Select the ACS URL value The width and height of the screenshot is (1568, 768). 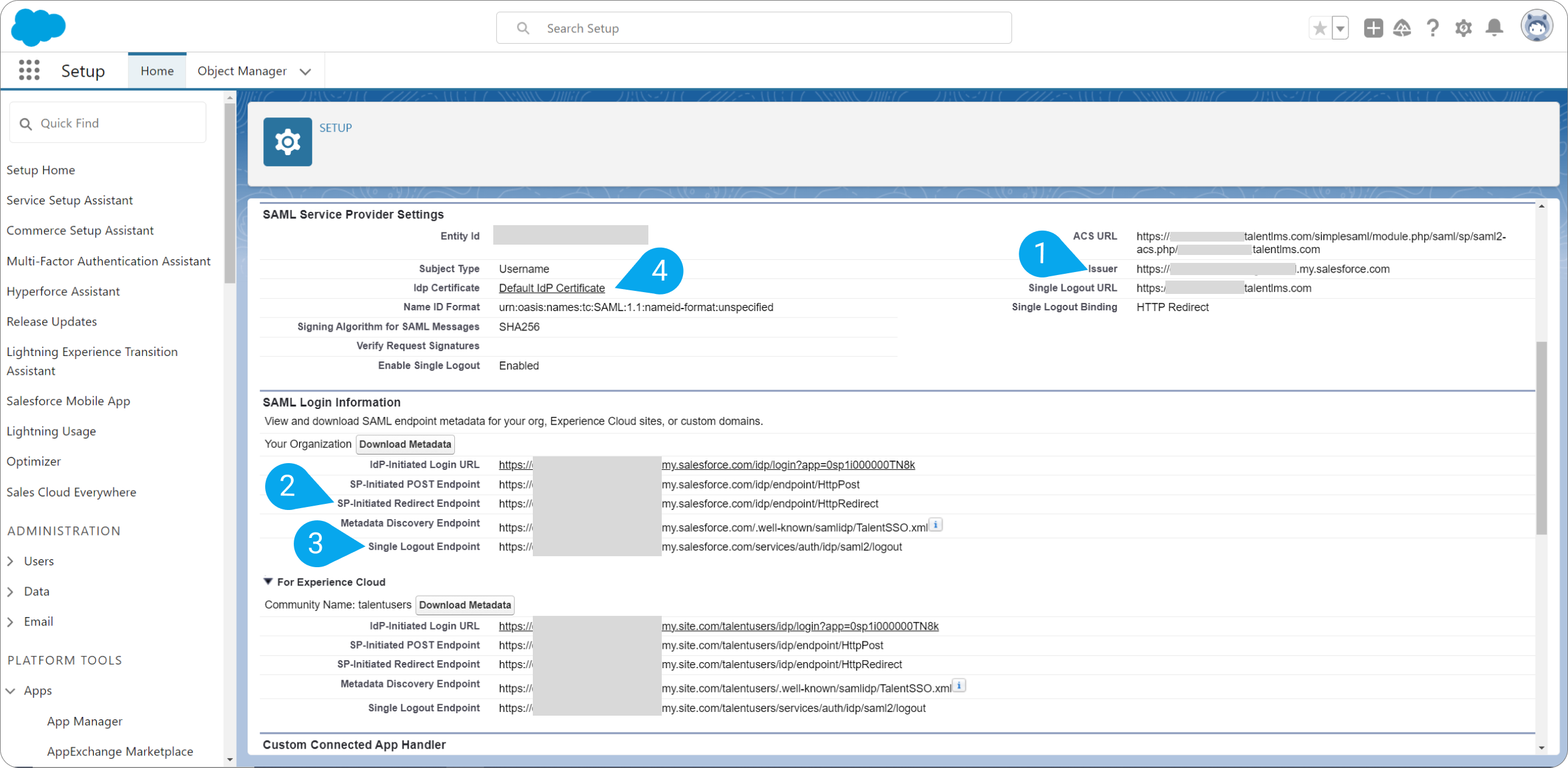tap(1321, 242)
